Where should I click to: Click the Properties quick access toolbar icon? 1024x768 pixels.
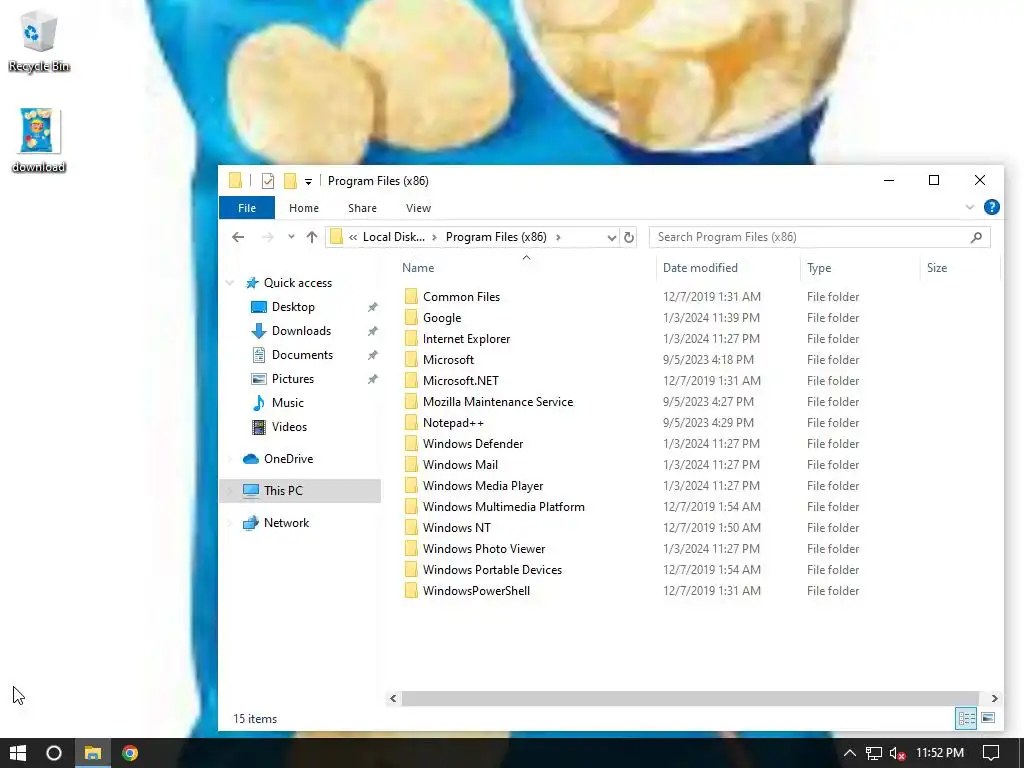268,181
